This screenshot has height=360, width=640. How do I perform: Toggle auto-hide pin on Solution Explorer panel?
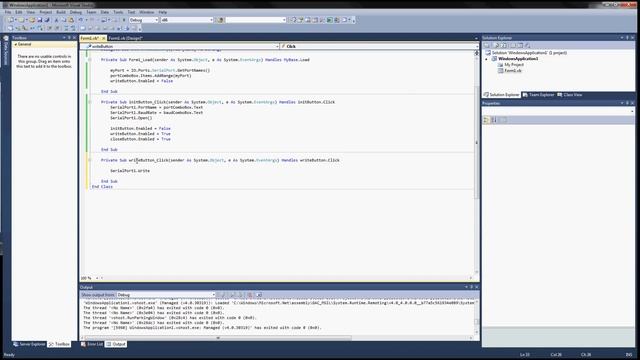click(x=627, y=38)
